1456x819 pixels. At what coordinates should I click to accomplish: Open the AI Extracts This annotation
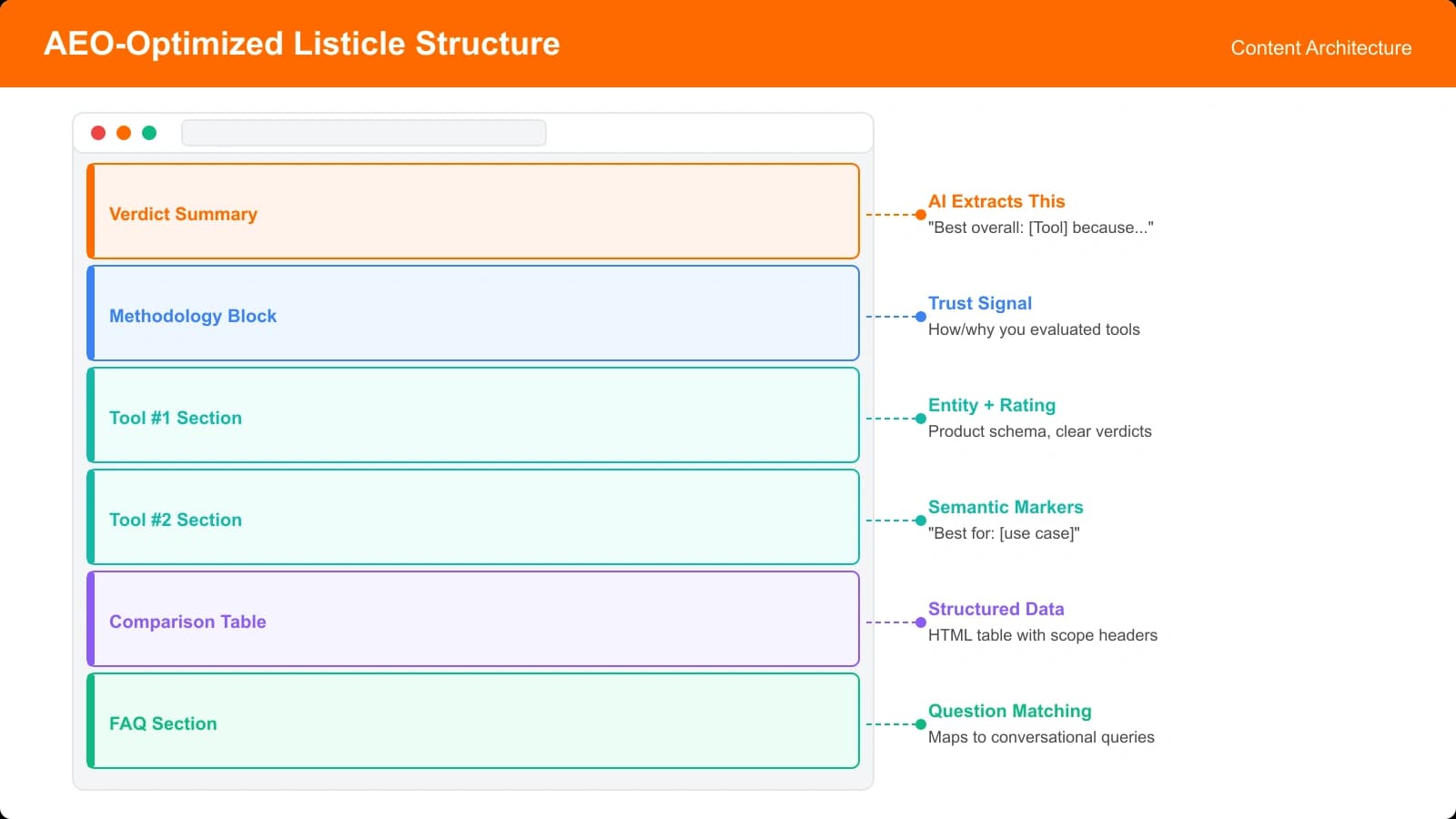coord(996,201)
